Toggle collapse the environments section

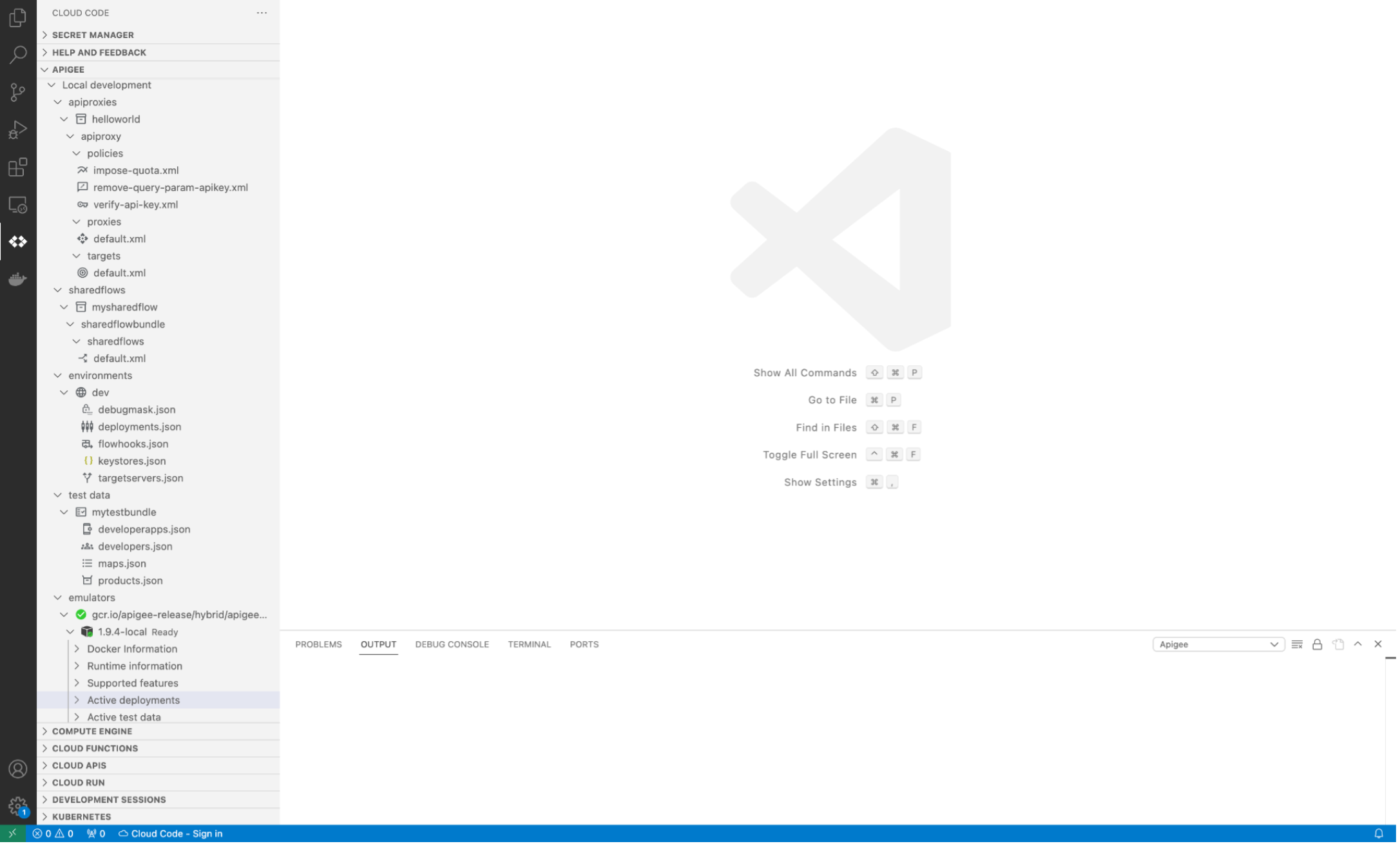[x=58, y=375]
